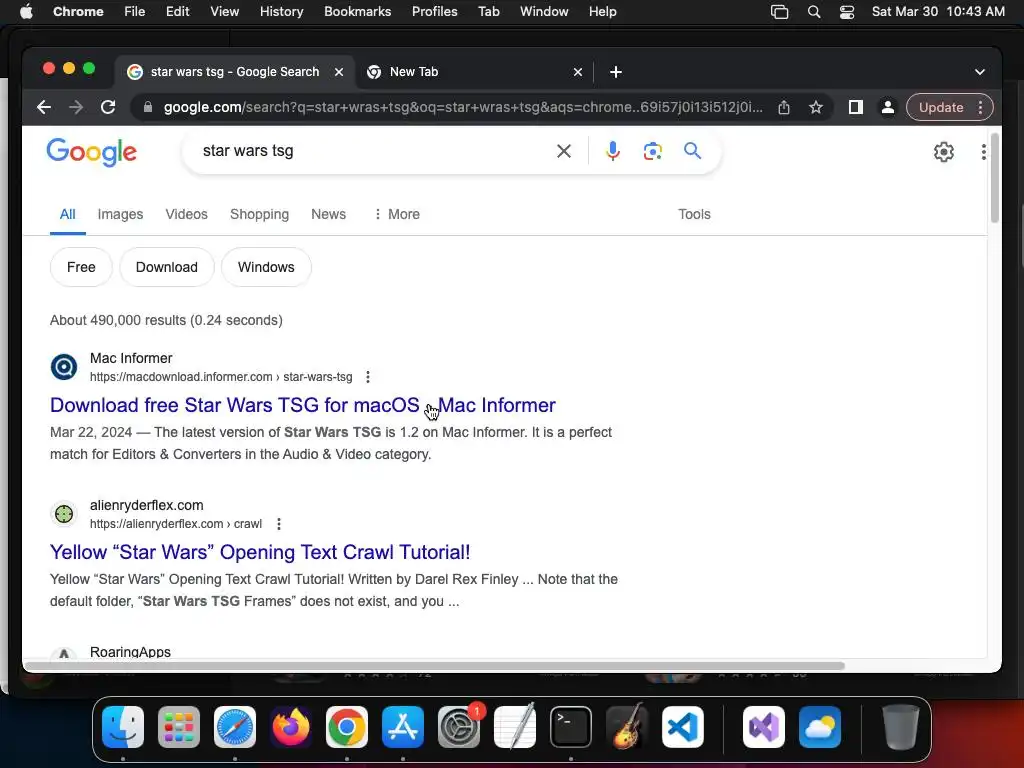
Task: Open the History menu in menu bar
Action: [281, 12]
